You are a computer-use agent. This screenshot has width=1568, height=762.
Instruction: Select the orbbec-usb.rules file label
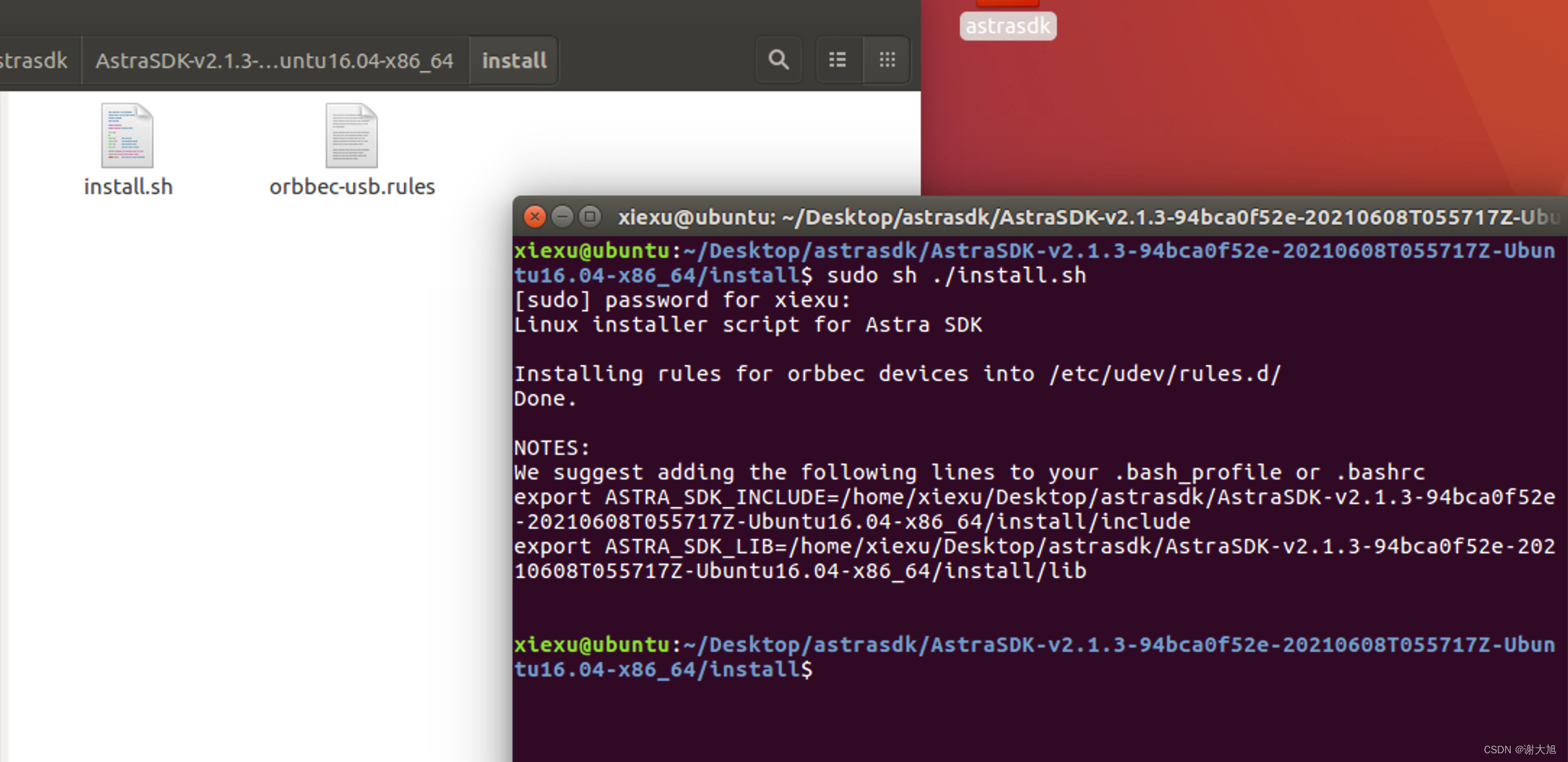[352, 186]
